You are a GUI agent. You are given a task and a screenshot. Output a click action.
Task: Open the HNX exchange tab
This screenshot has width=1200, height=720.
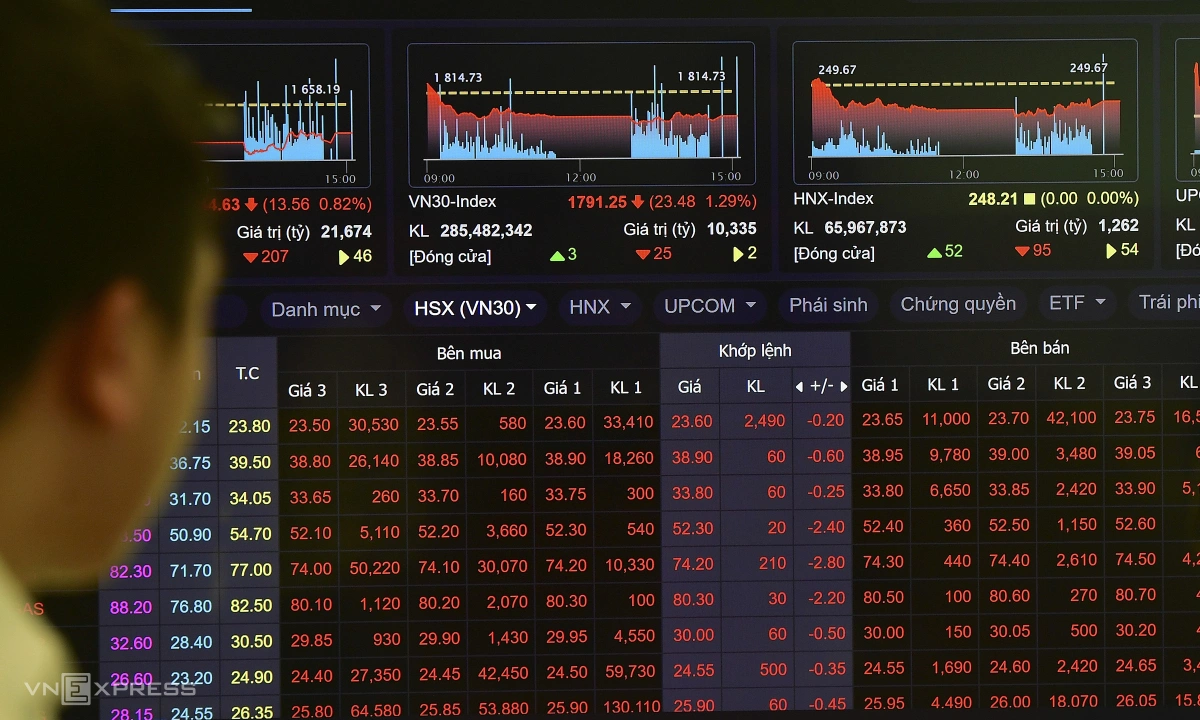600,307
